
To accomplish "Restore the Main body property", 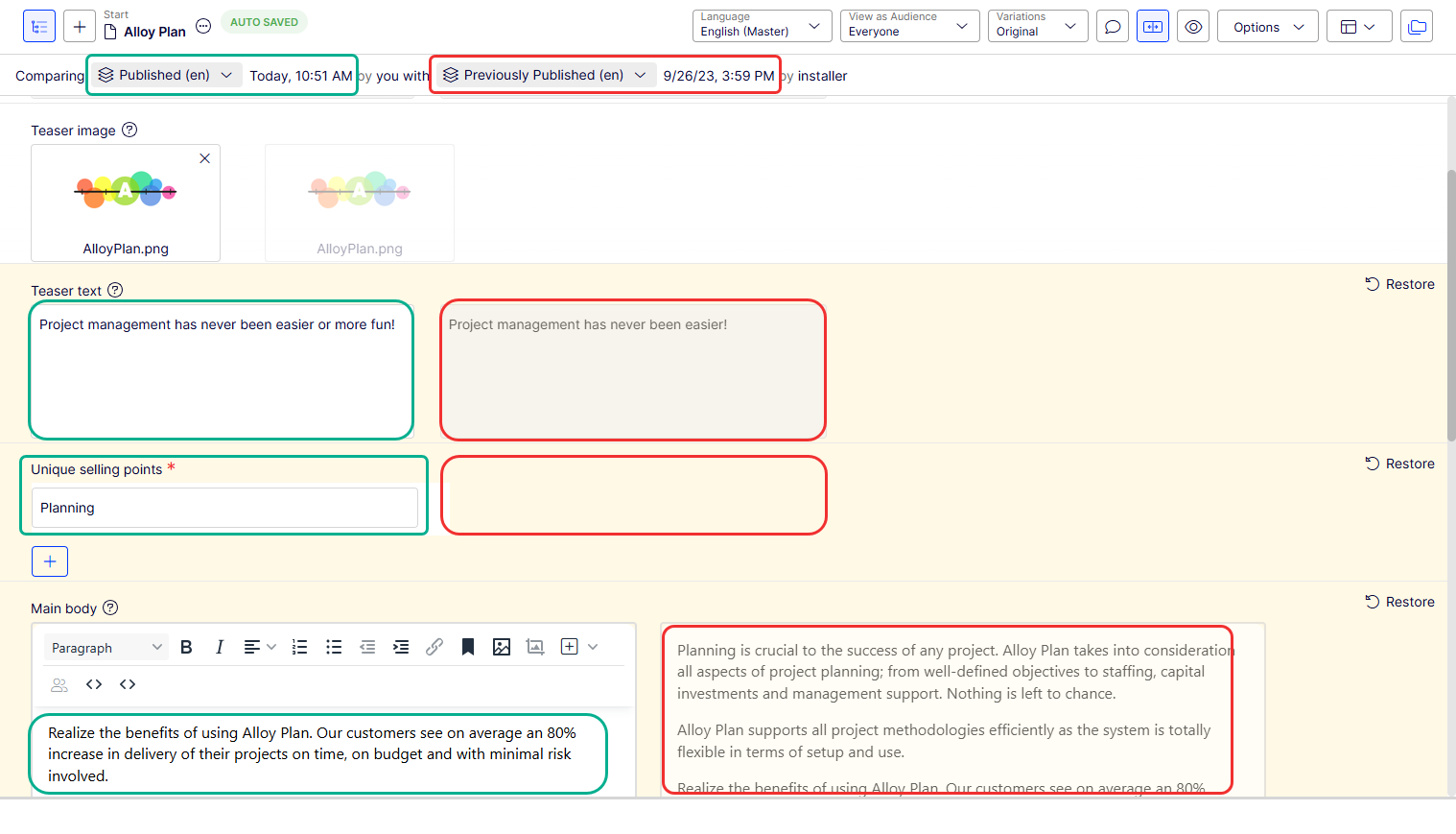I will 1400,602.
